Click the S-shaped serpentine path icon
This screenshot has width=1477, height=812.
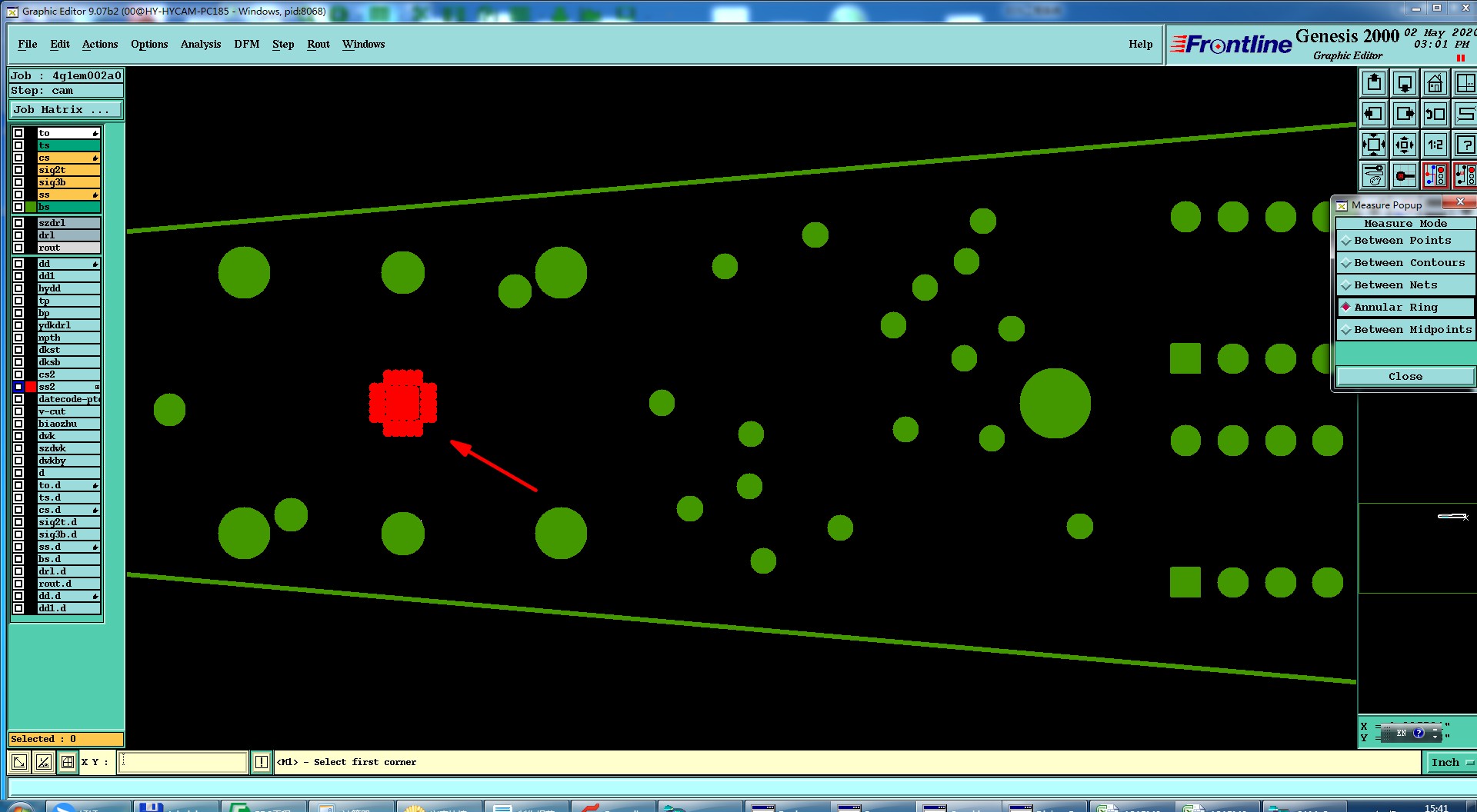pyautogui.click(x=1465, y=114)
